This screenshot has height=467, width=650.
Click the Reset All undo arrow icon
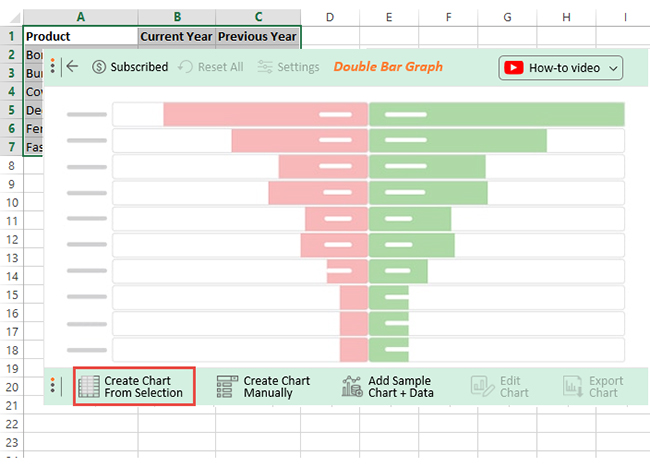[185, 67]
